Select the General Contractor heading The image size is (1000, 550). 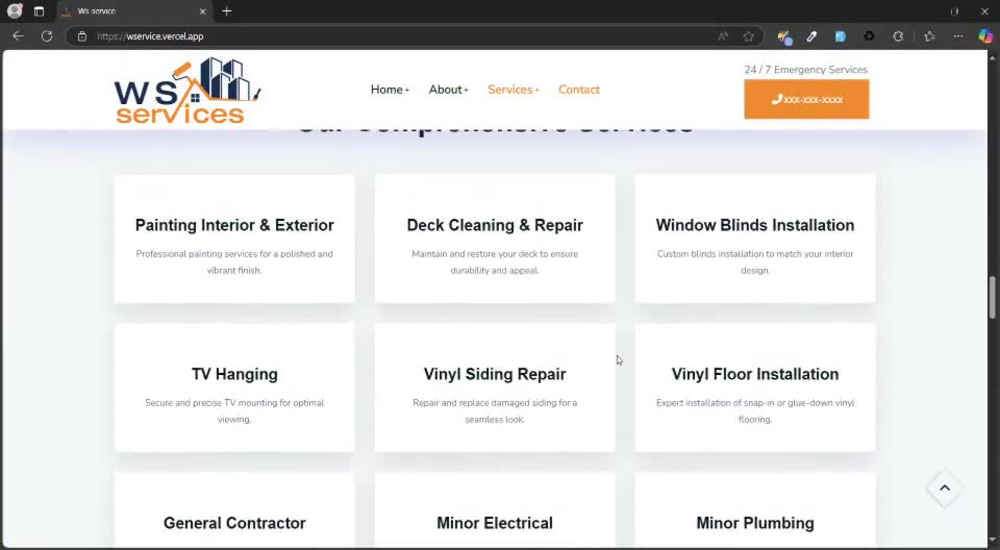(235, 523)
